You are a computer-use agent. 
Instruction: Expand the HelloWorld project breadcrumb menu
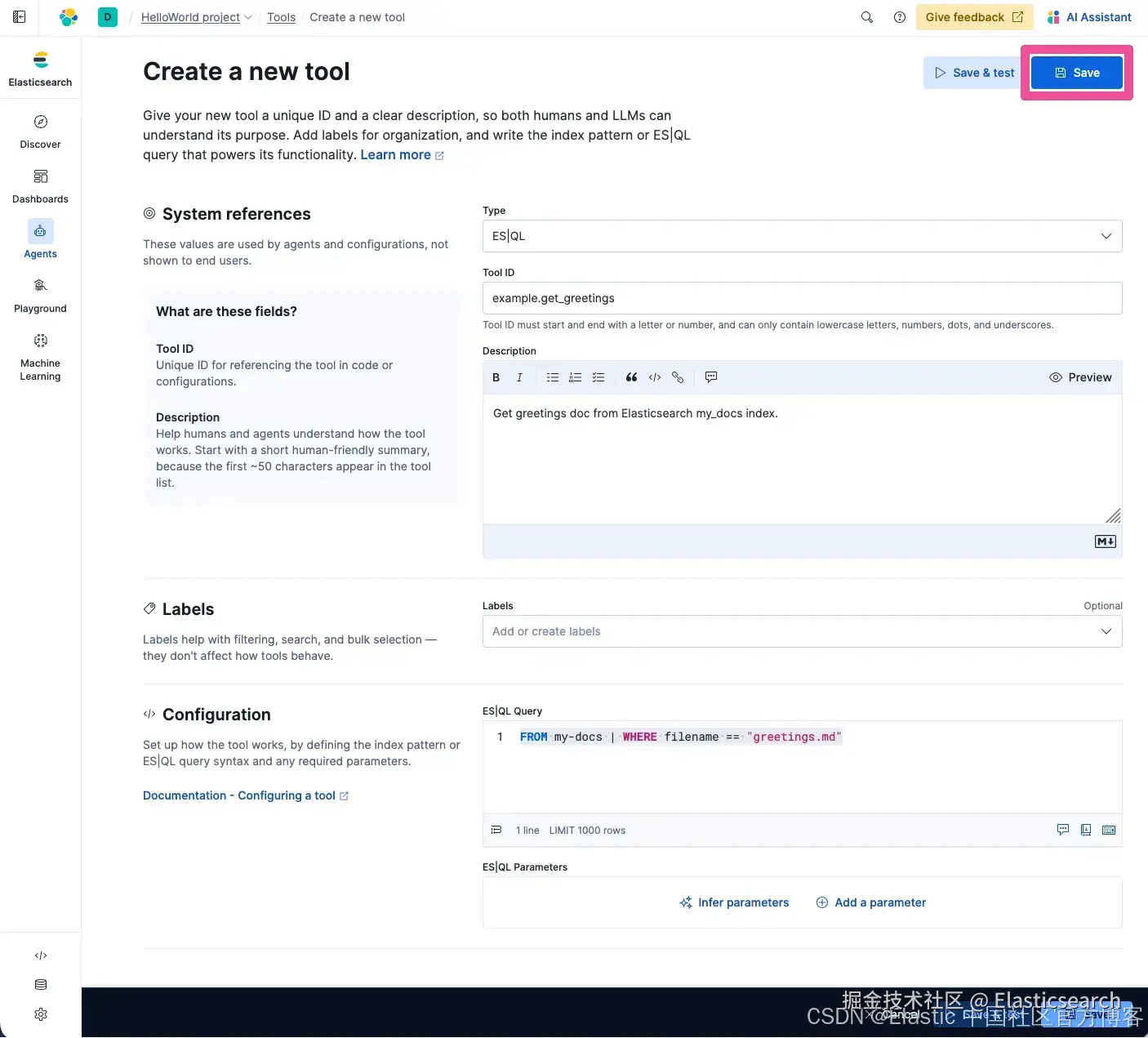(x=197, y=17)
